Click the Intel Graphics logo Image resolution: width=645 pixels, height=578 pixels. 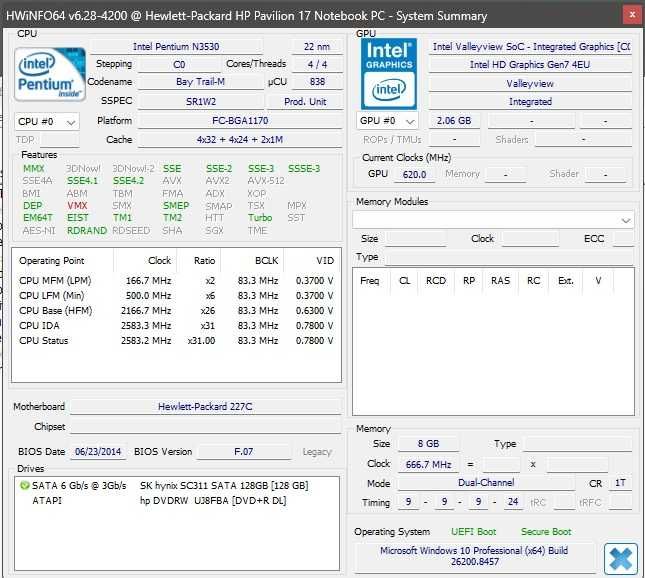click(x=389, y=74)
